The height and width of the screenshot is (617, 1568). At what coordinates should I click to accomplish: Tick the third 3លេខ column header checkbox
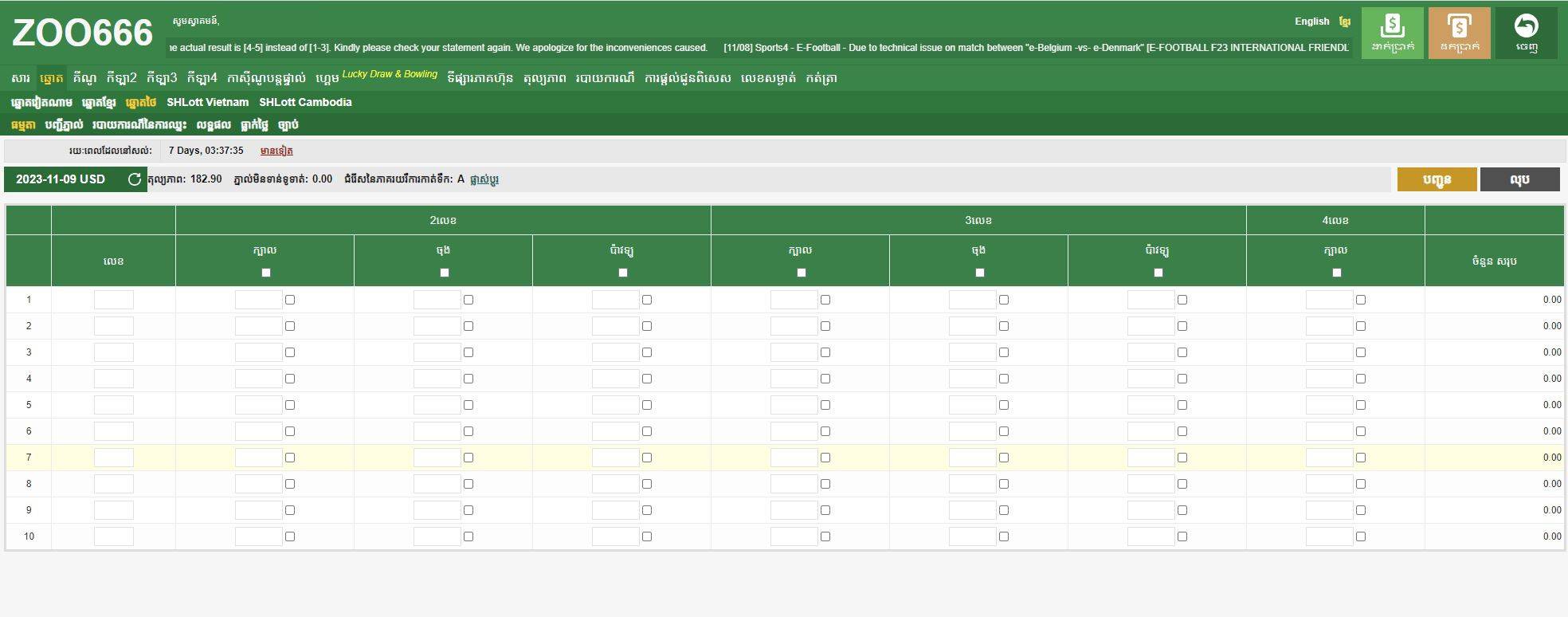[x=1158, y=273]
